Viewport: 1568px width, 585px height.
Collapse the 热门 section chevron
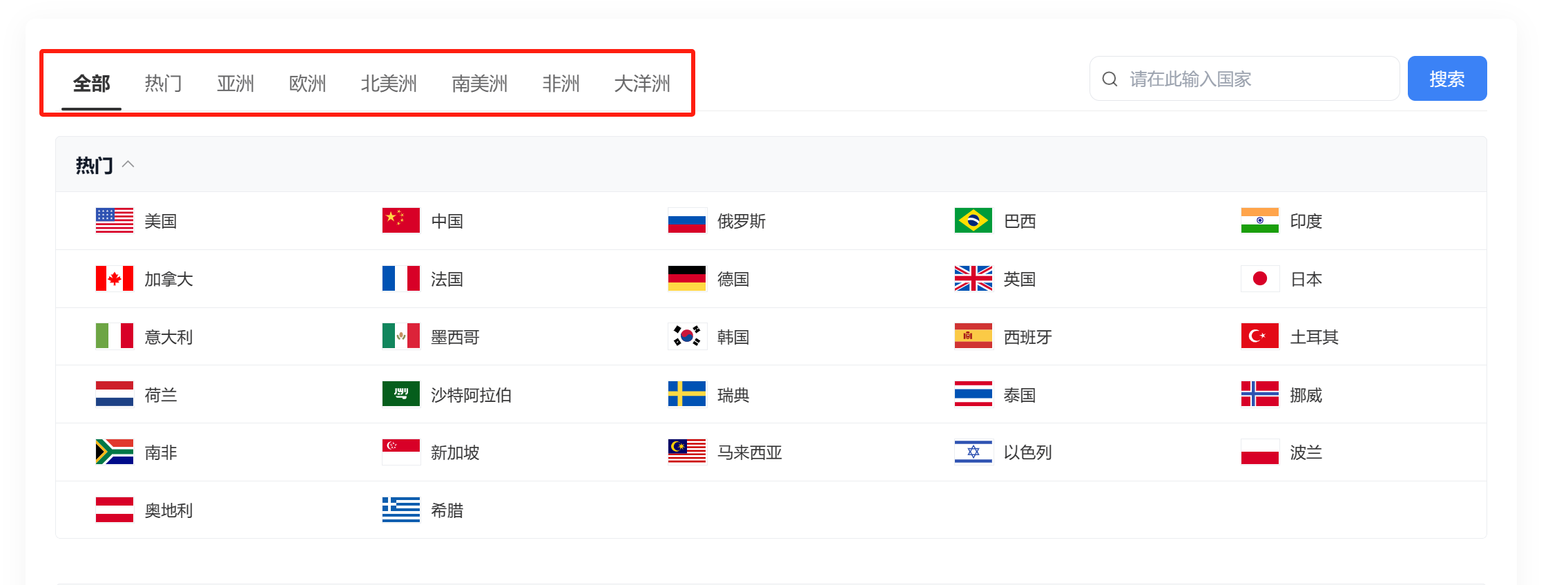128,164
